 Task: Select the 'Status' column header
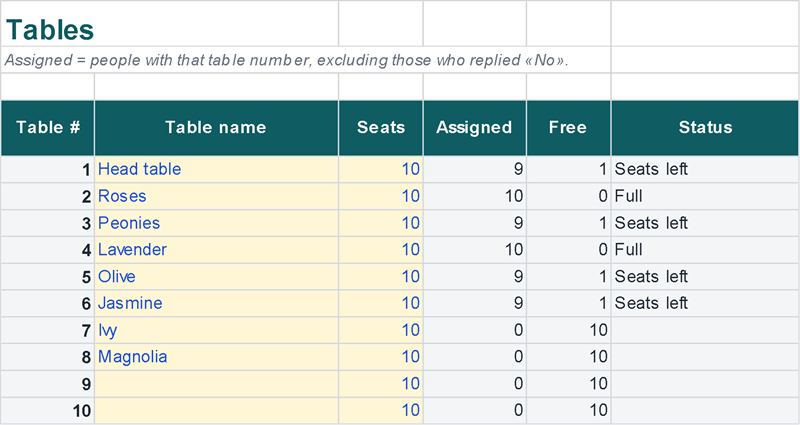705,128
